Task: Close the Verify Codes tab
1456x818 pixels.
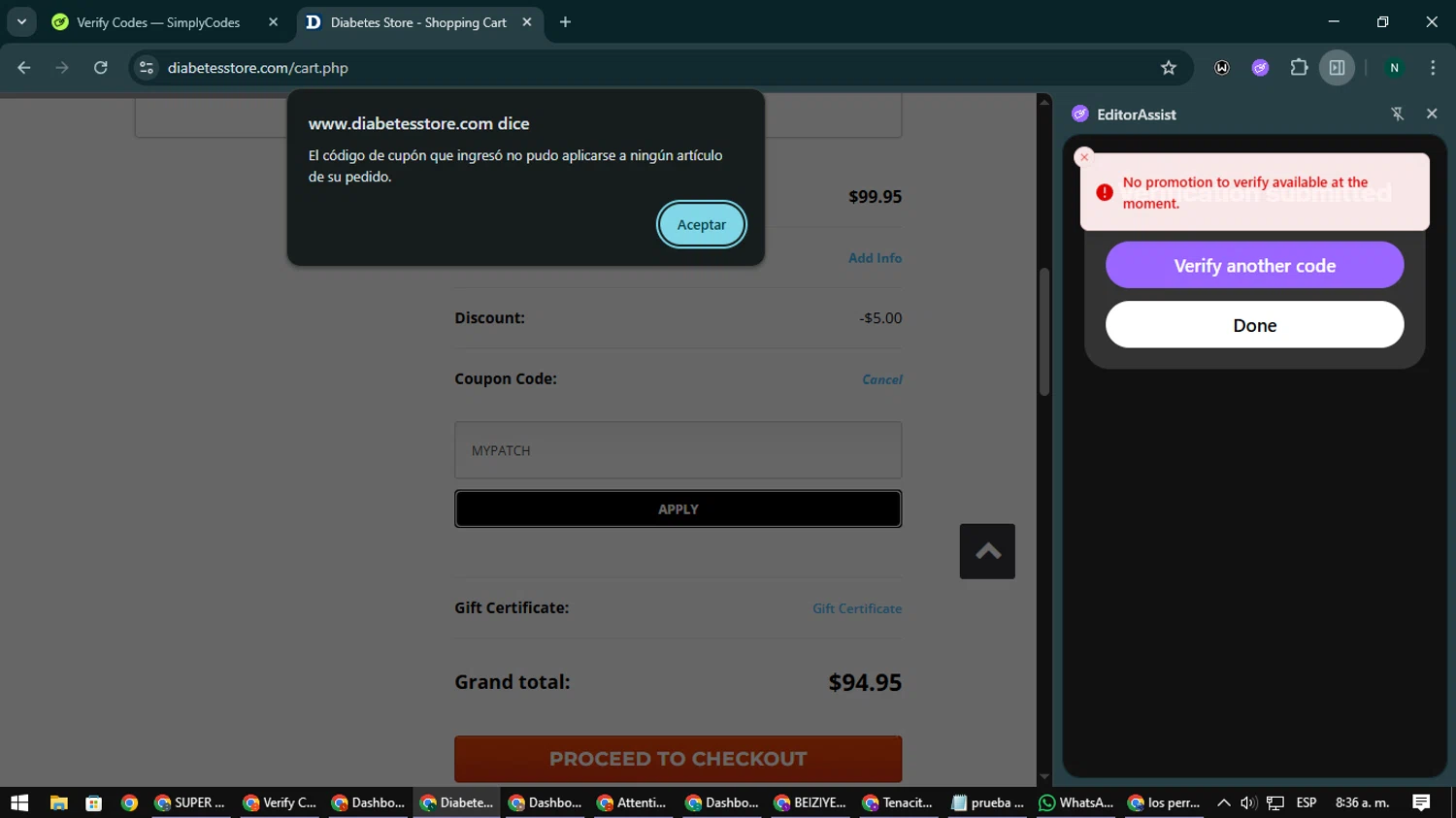Action: click(x=273, y=22)
